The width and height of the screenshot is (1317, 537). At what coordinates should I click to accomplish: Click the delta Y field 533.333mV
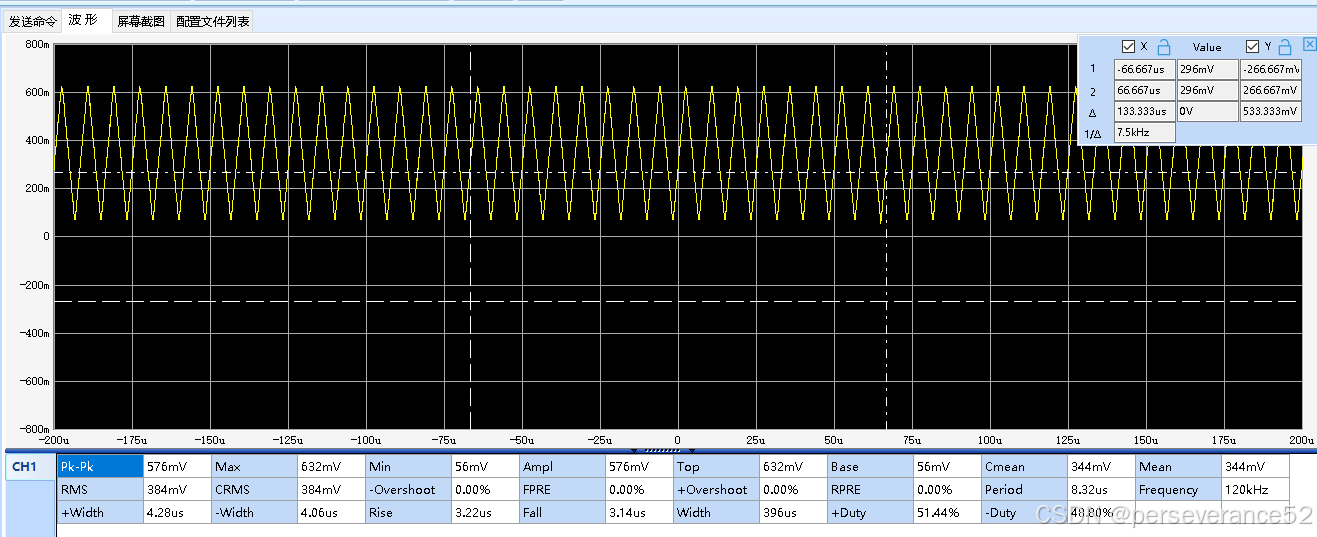1271,112
